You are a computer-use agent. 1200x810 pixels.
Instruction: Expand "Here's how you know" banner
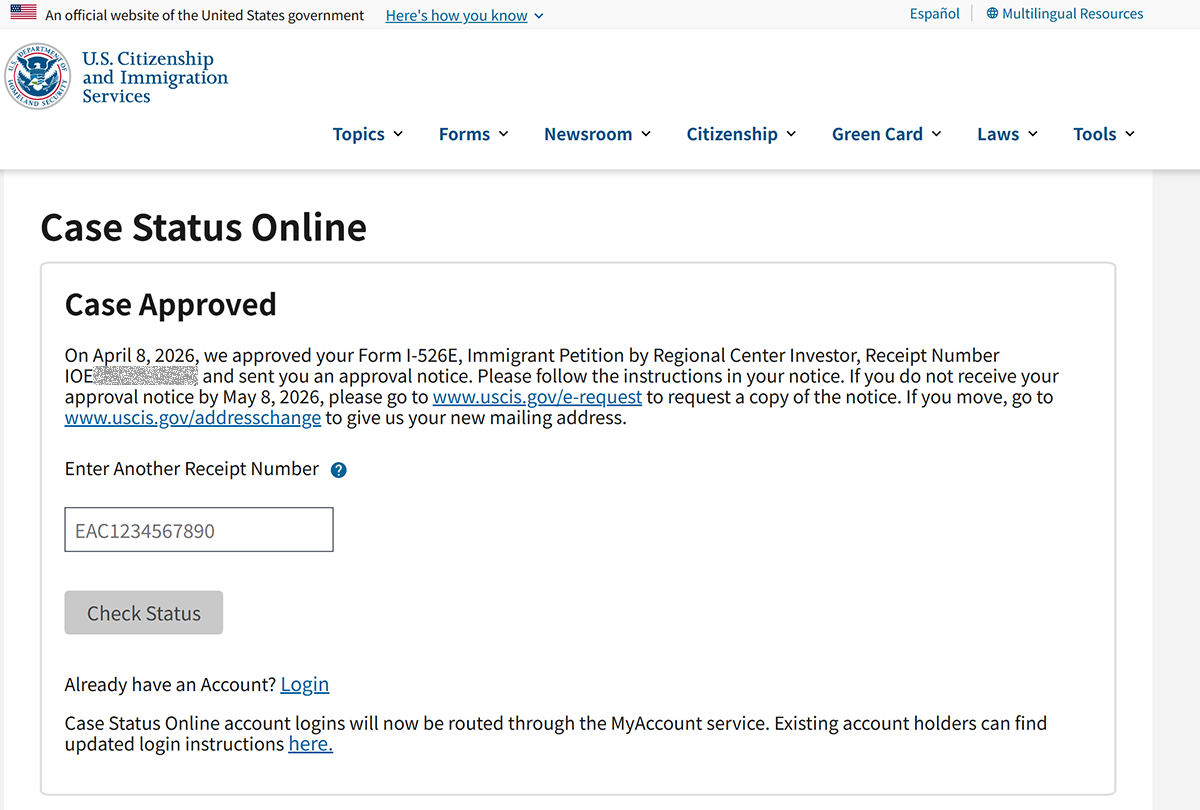pyautogui.click(x=465, y=15)
